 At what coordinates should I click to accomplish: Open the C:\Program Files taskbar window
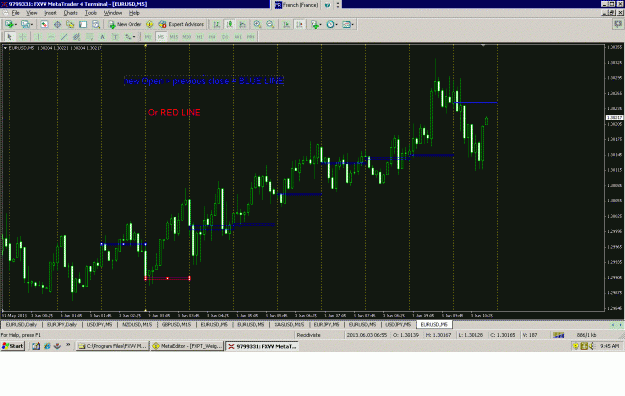[112, 346]
